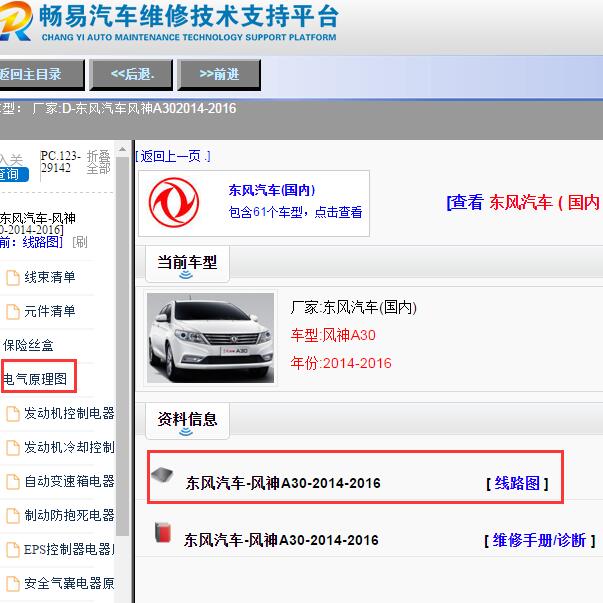Open the 返回上一页 link

(173, 157)
